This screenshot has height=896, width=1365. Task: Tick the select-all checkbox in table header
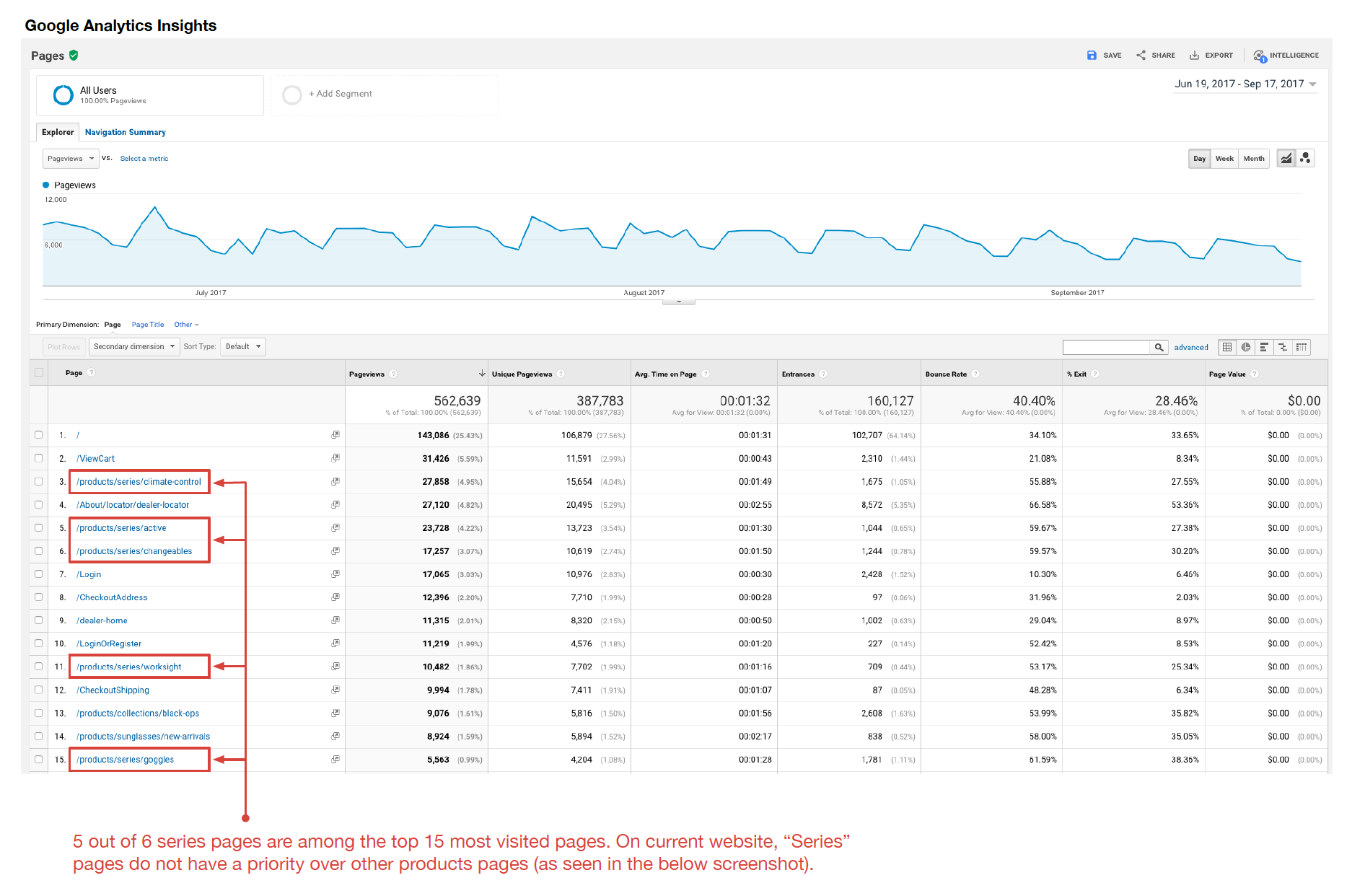tap(39, 373)
